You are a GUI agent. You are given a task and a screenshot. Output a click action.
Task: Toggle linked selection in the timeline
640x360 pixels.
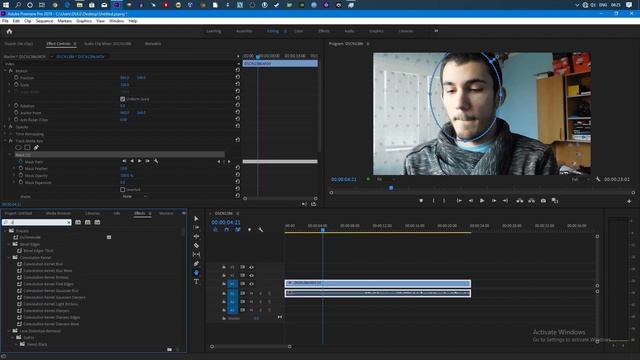tap(238, 230)
